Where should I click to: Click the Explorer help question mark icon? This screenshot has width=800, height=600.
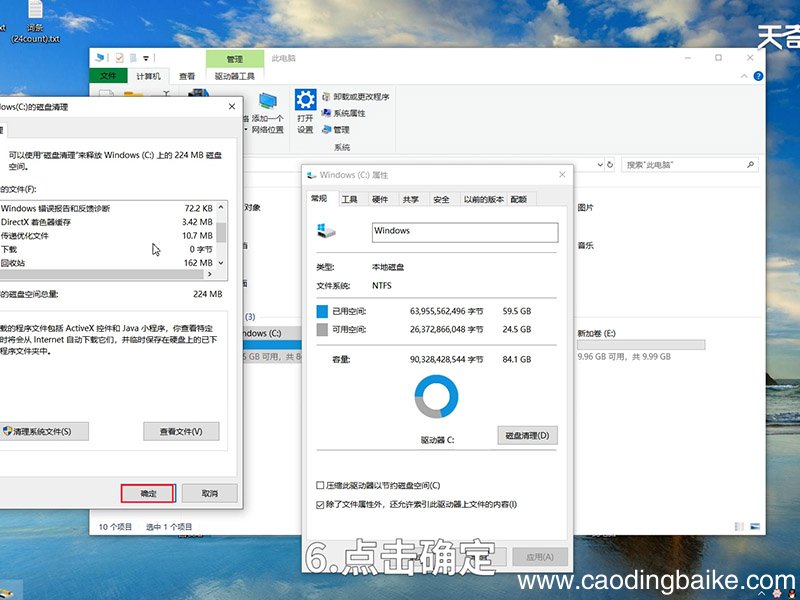[x=758, y=76]
